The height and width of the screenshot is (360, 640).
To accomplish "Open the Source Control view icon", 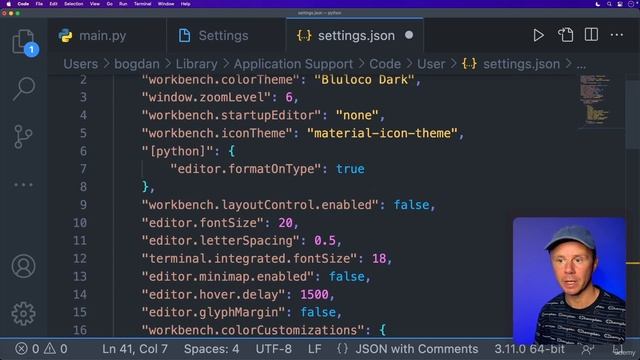I will (23, 137).
